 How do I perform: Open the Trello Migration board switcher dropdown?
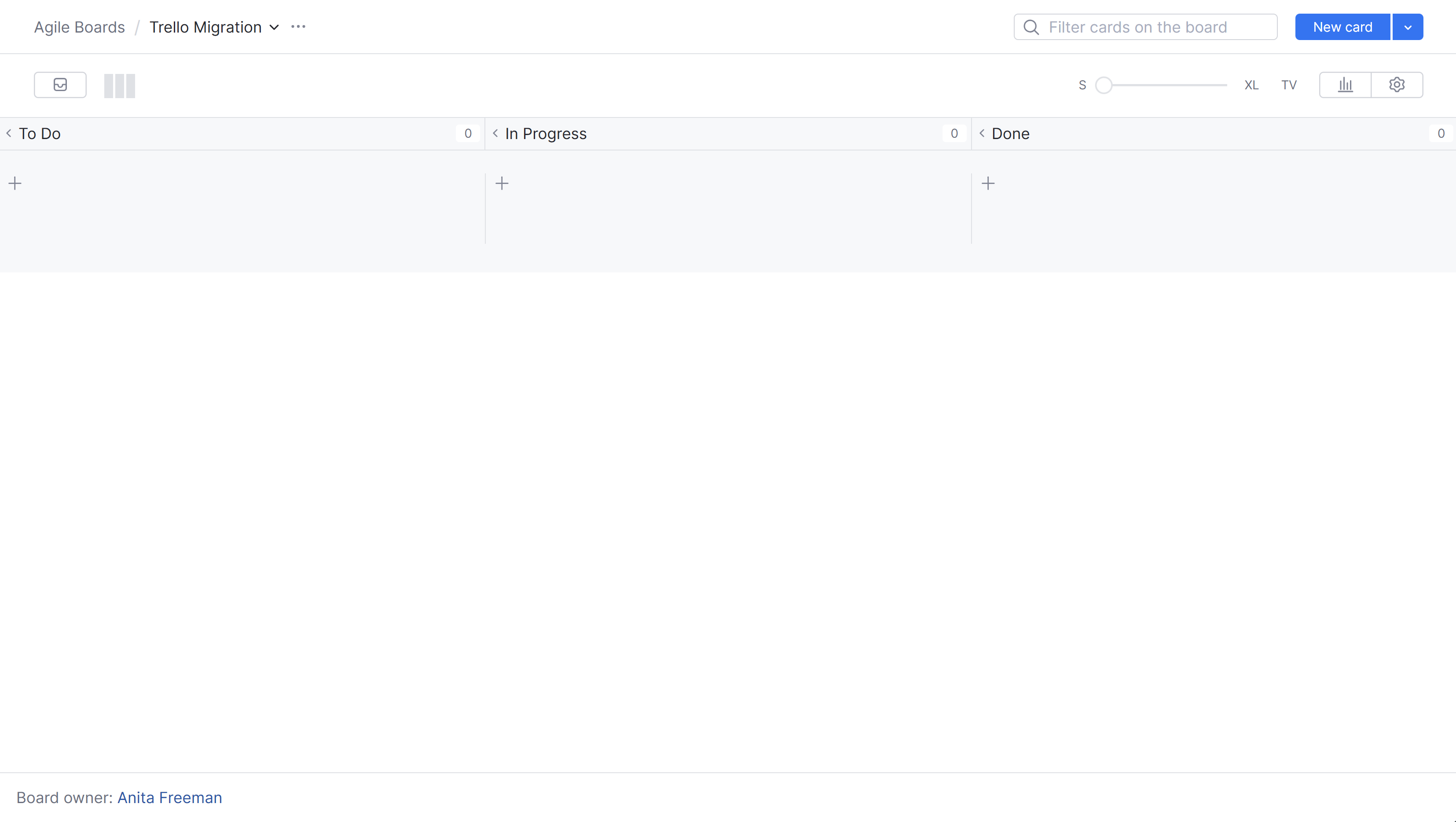point(275,27)
